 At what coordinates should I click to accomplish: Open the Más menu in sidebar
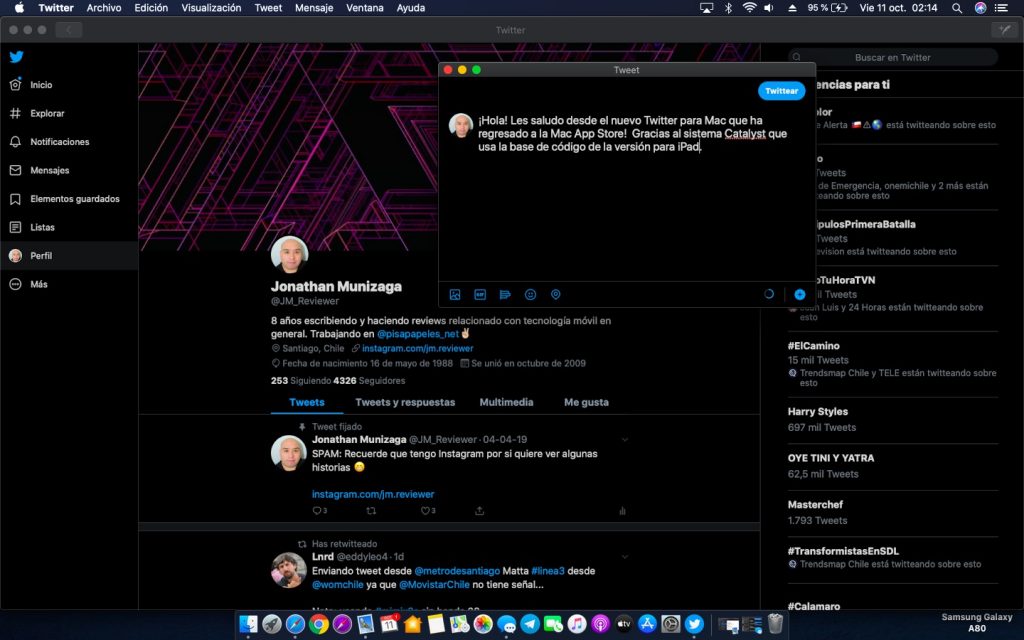tap(39, 284)
